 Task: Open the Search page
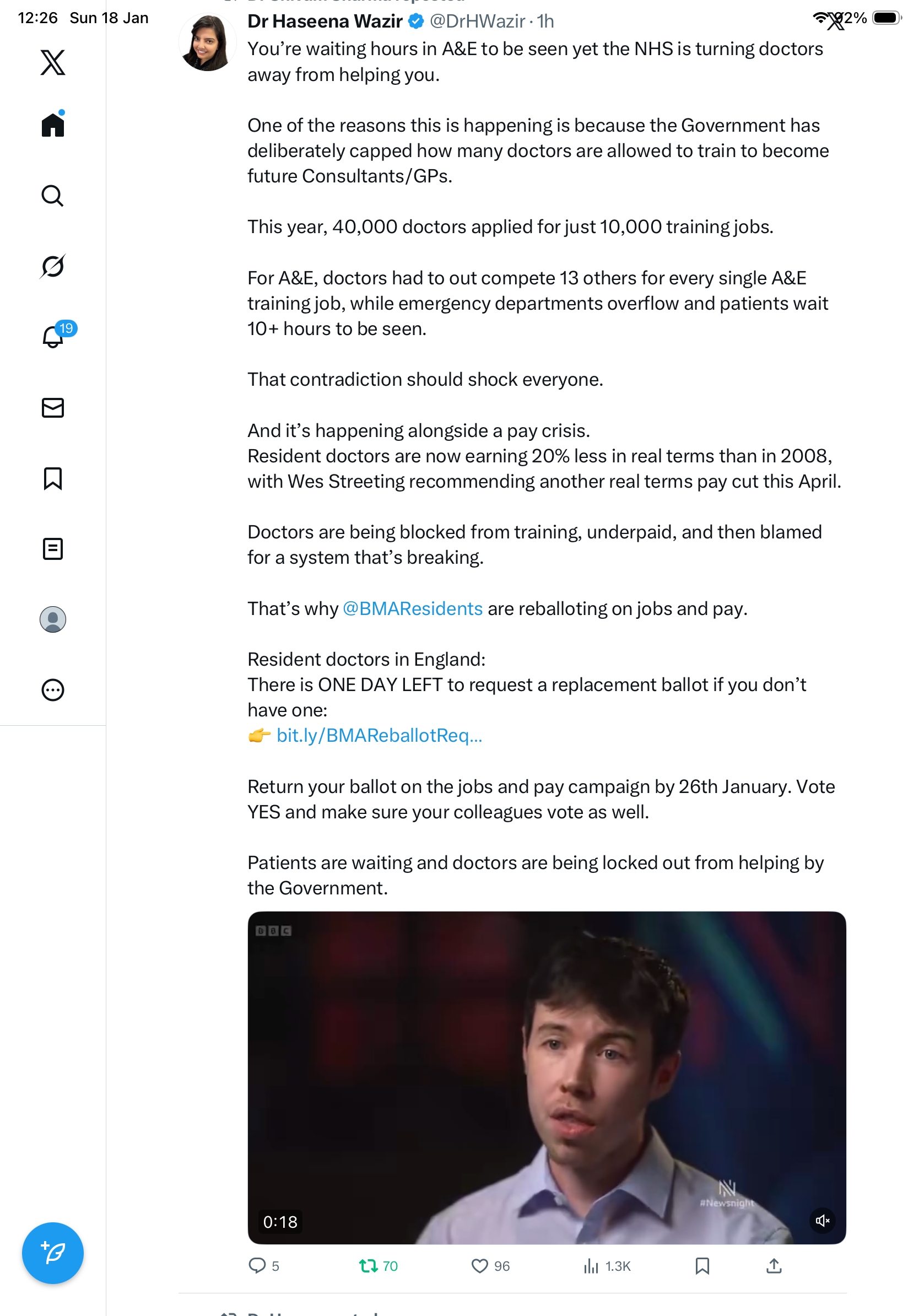point(53,196)
